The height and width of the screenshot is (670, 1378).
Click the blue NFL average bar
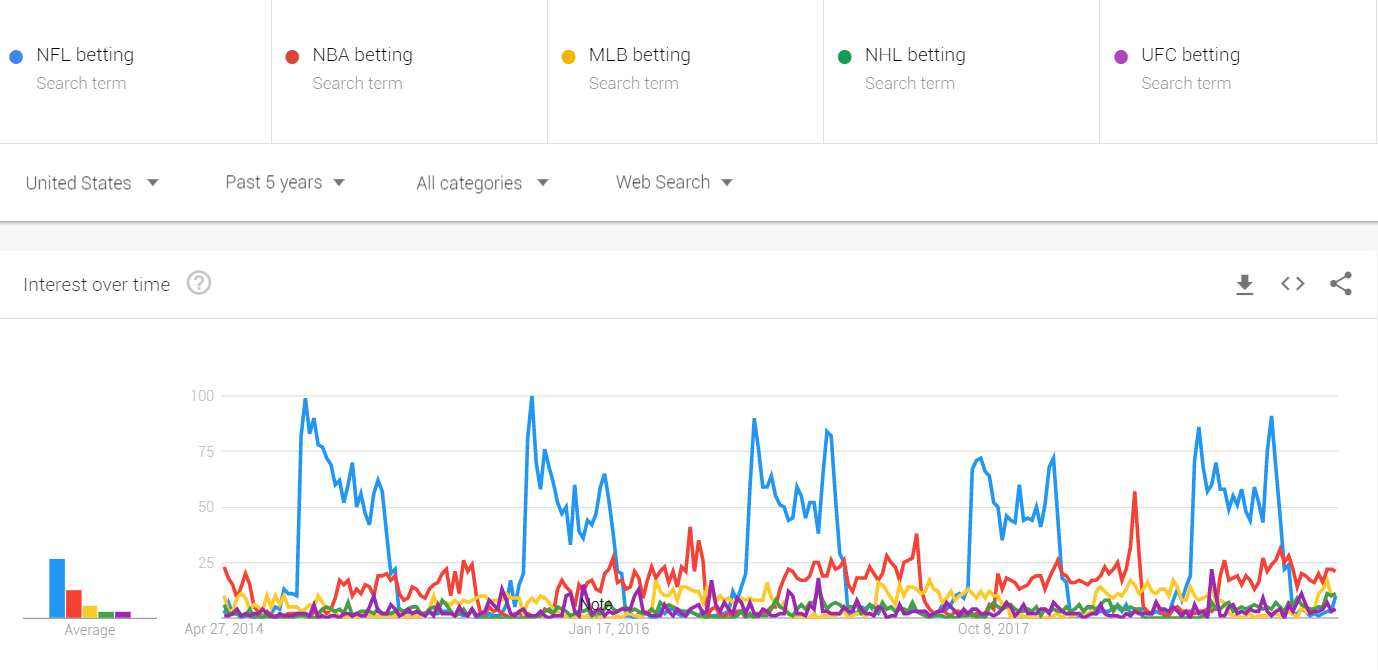[x=57, y=588]
